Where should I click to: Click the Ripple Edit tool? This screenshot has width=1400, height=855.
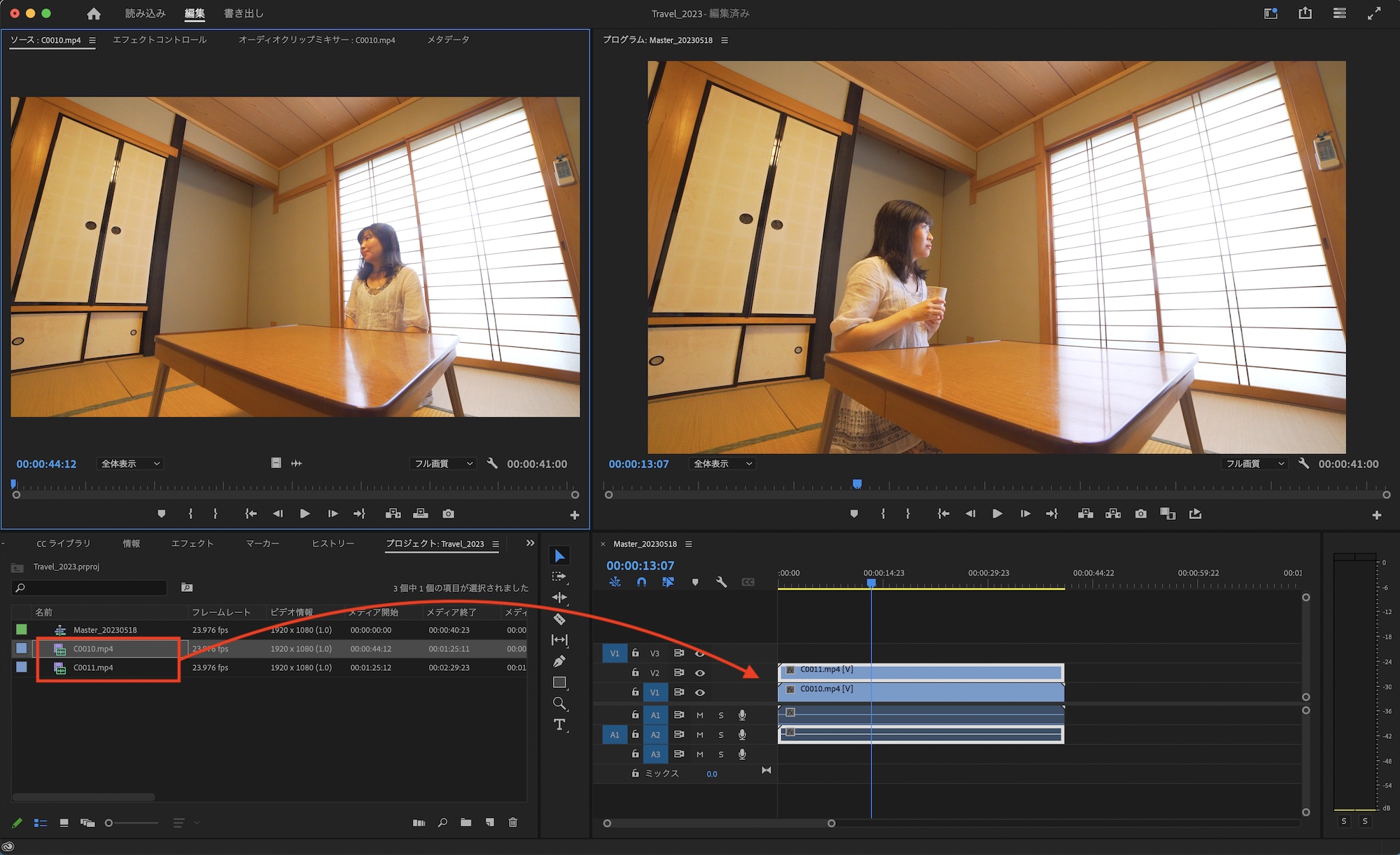pos(559,598)
